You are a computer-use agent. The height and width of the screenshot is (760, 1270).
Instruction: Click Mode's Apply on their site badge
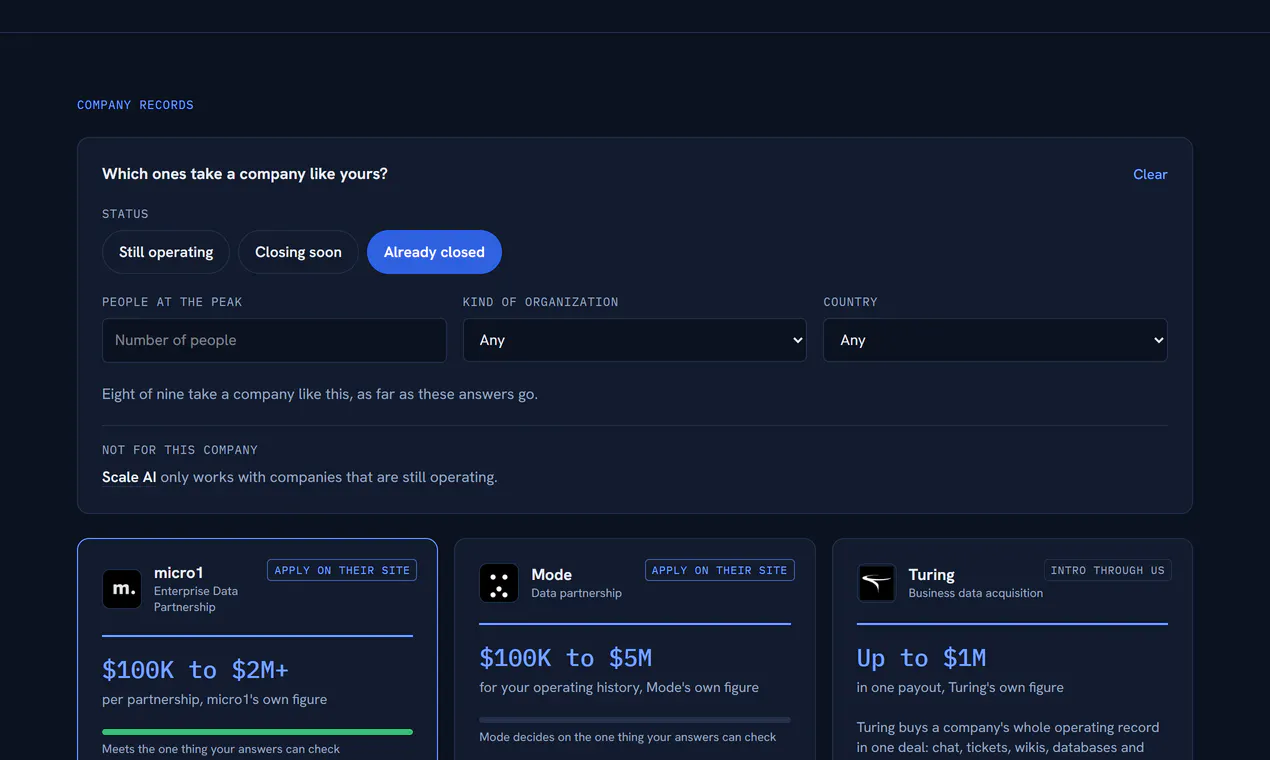coord(720,570)
